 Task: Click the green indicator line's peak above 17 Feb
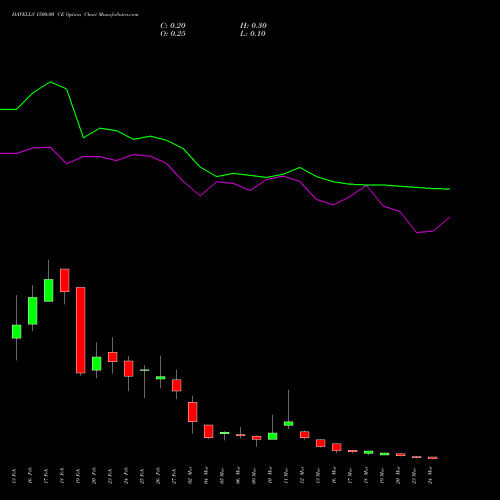tap(50, 82)
